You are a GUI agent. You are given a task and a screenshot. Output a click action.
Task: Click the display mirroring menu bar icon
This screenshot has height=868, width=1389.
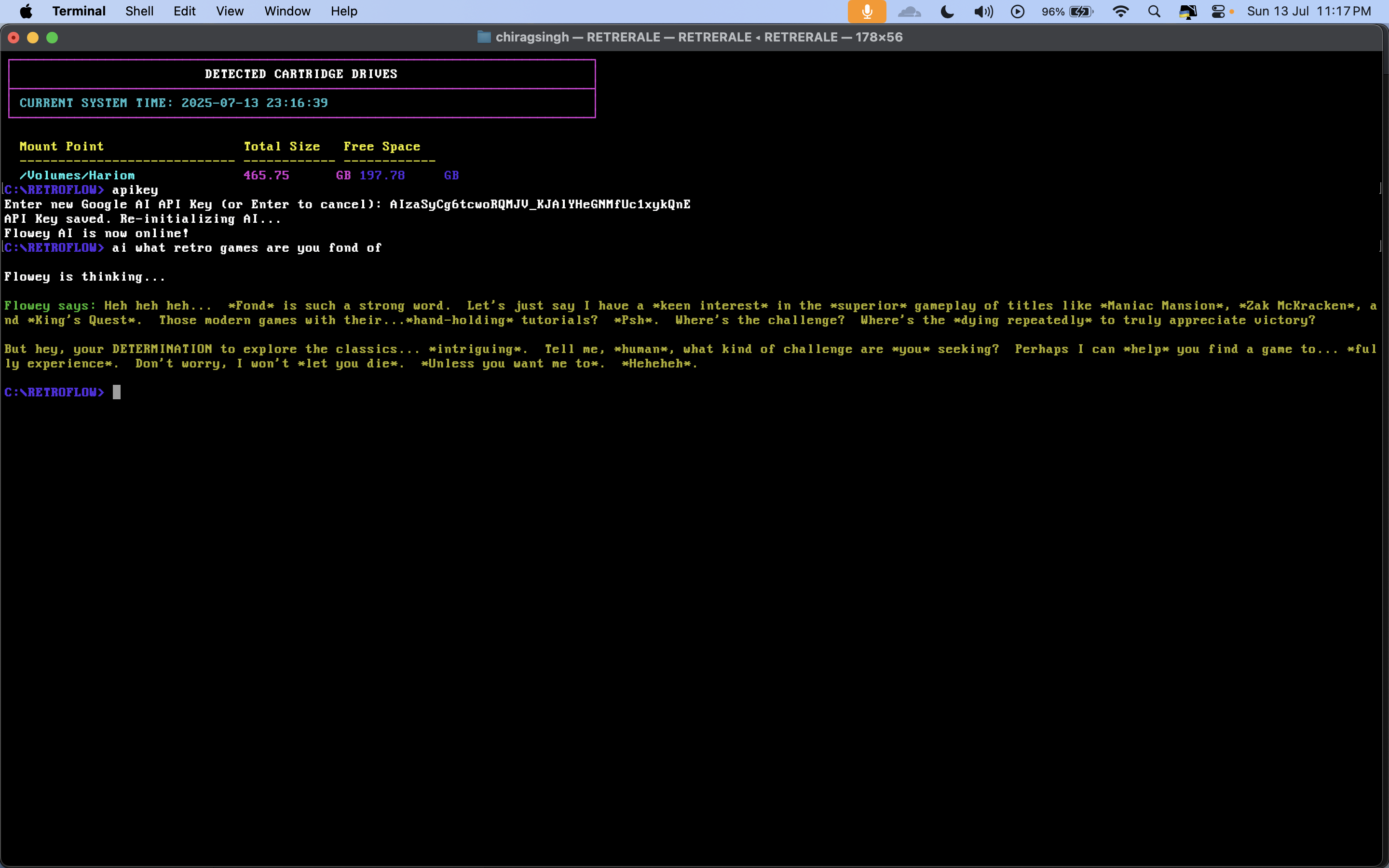coord(1187,12)
